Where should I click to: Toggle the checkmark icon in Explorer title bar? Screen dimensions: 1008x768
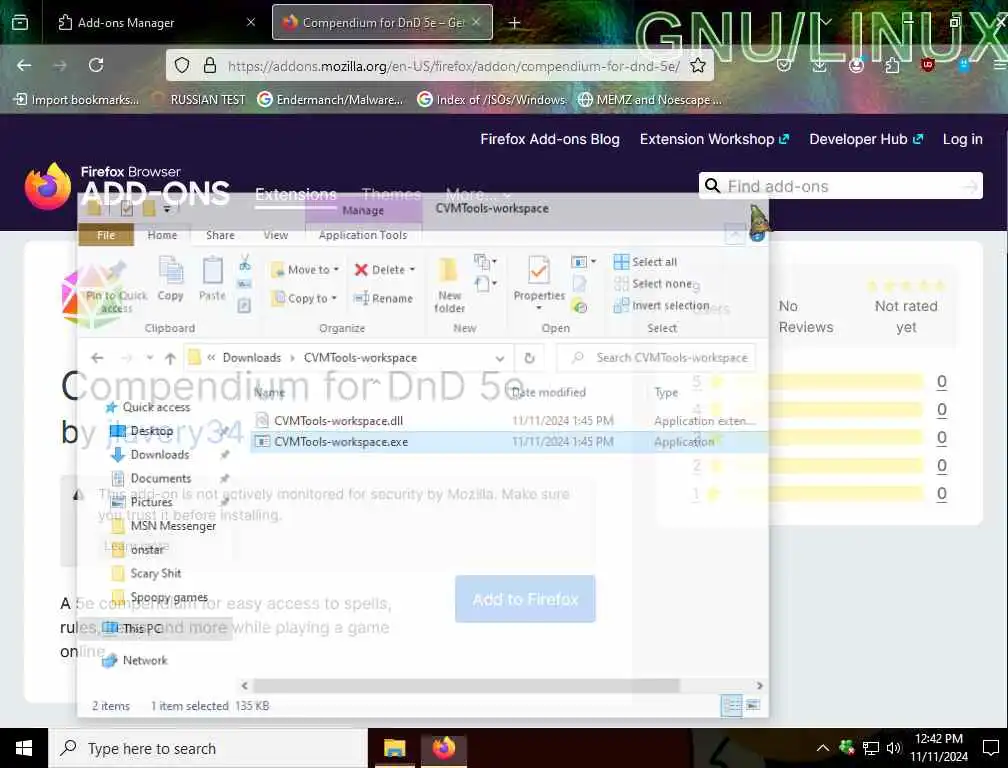(x=127, y=209)
